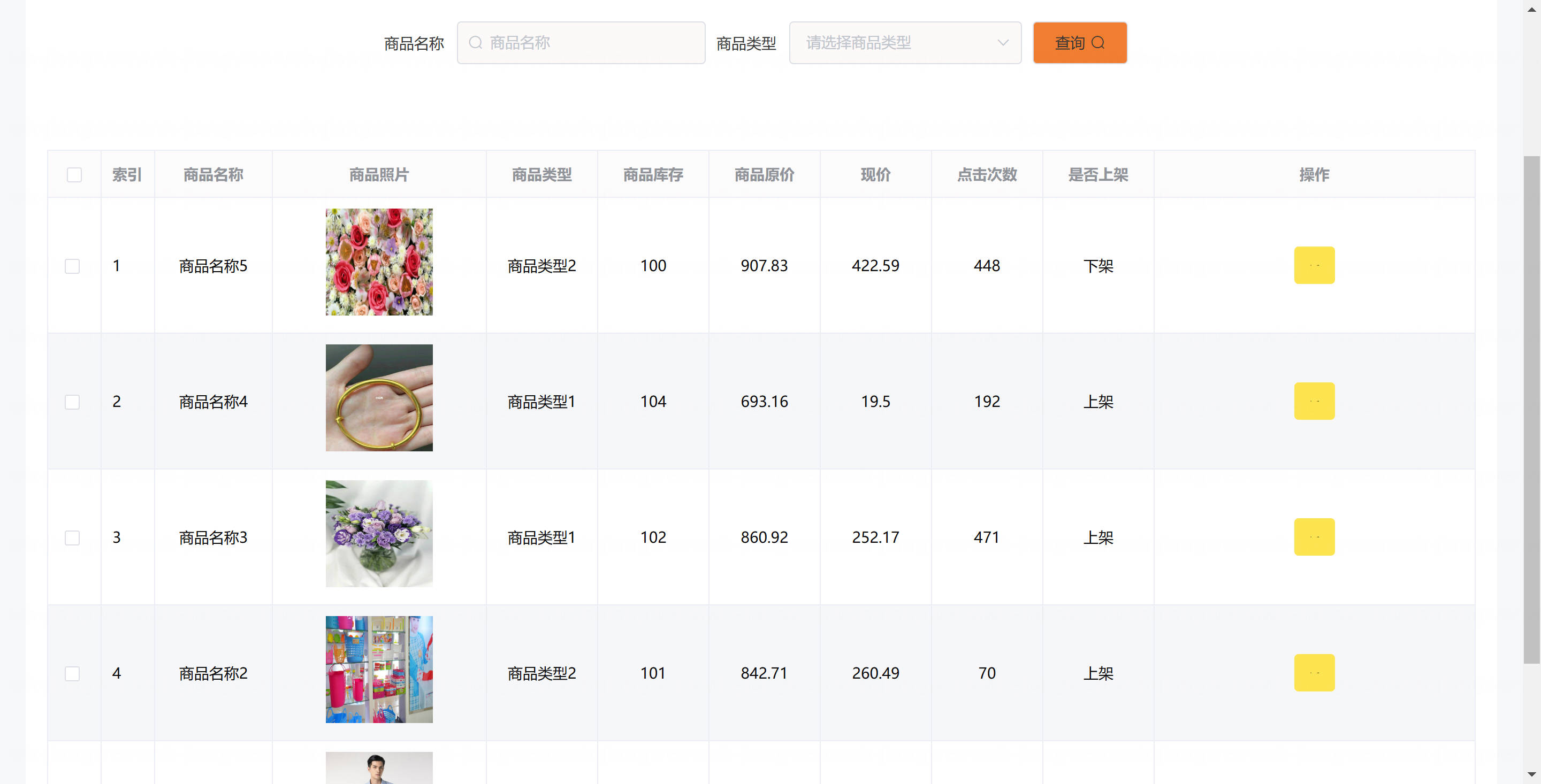This screenshot has height=784, width=1541.
Task: Open the gold bracelet photo of 商品名称4
Action: [379, 398]
